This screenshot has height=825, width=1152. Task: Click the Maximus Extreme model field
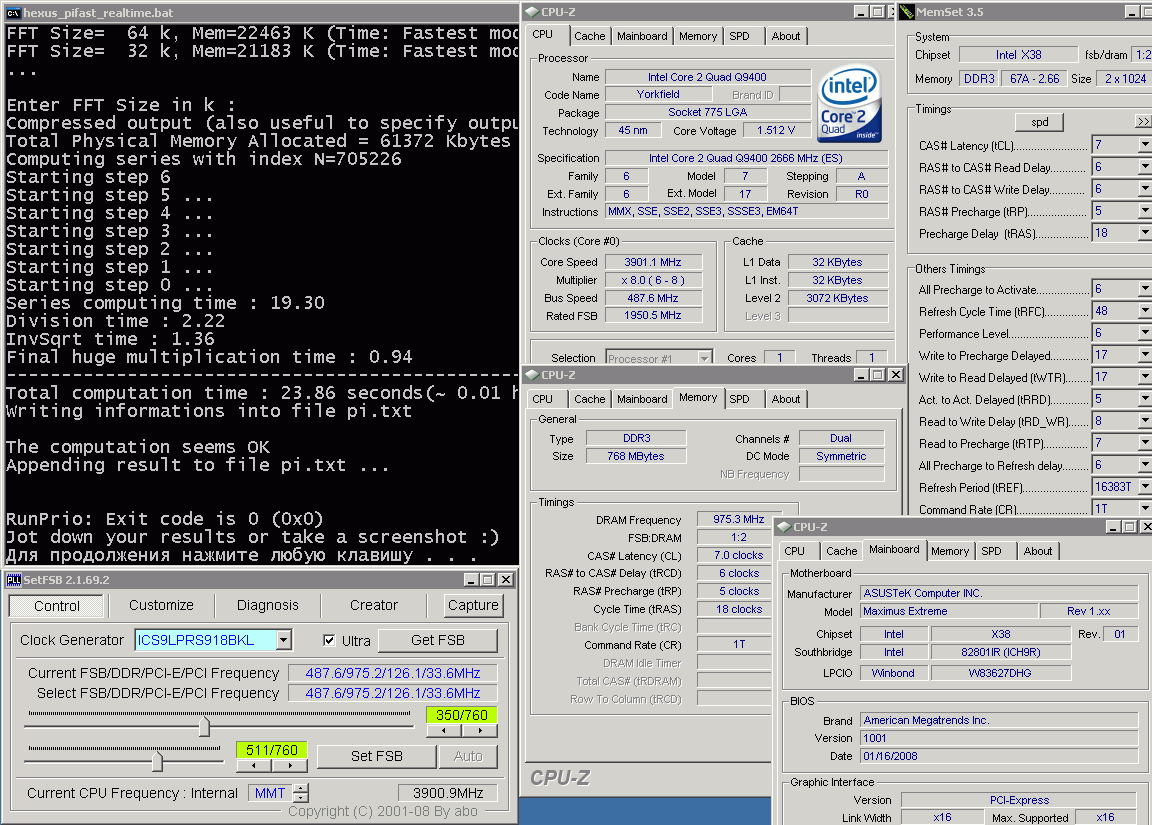point(949,611)
